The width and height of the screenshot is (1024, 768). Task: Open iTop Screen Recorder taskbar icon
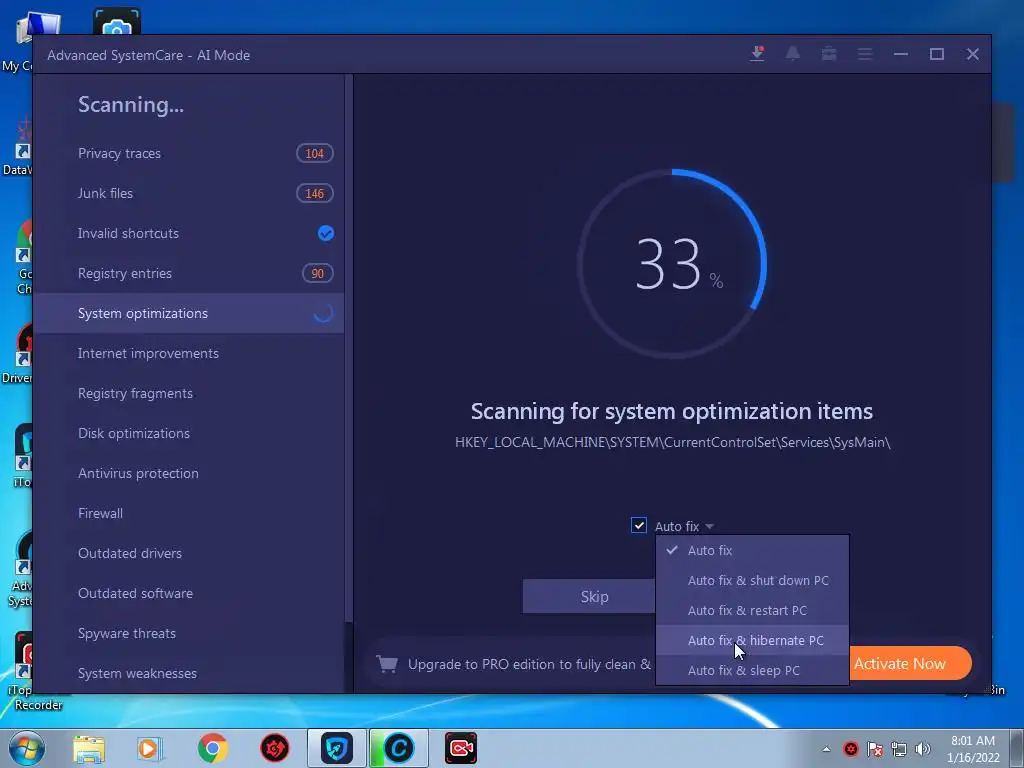(x=461, y=748)
